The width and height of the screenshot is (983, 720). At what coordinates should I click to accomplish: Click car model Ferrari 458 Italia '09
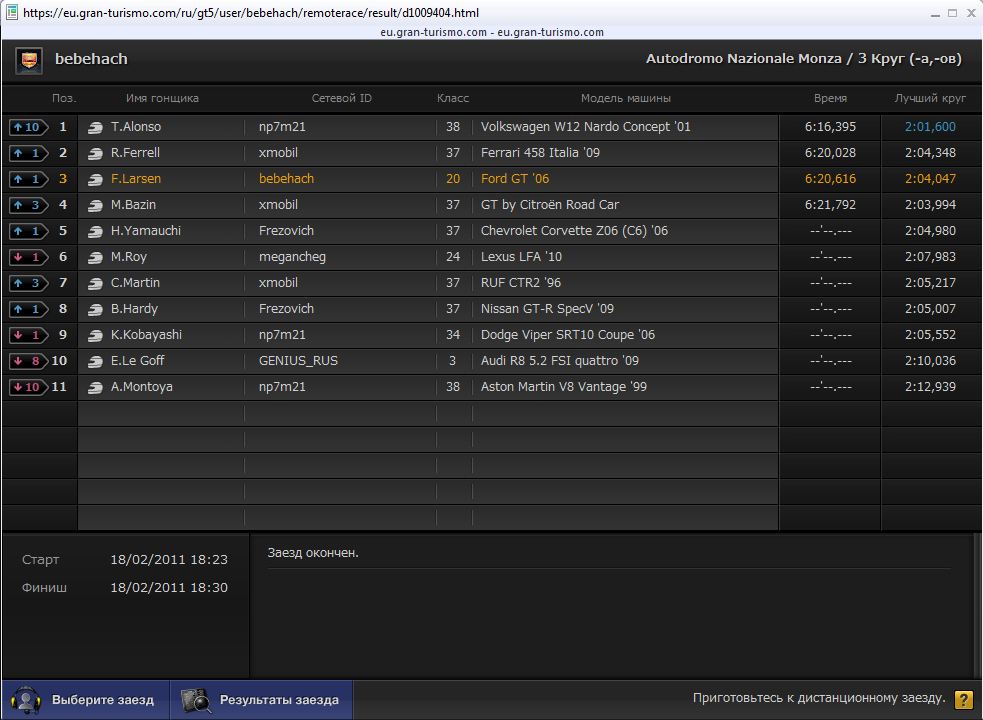(540, 152)
